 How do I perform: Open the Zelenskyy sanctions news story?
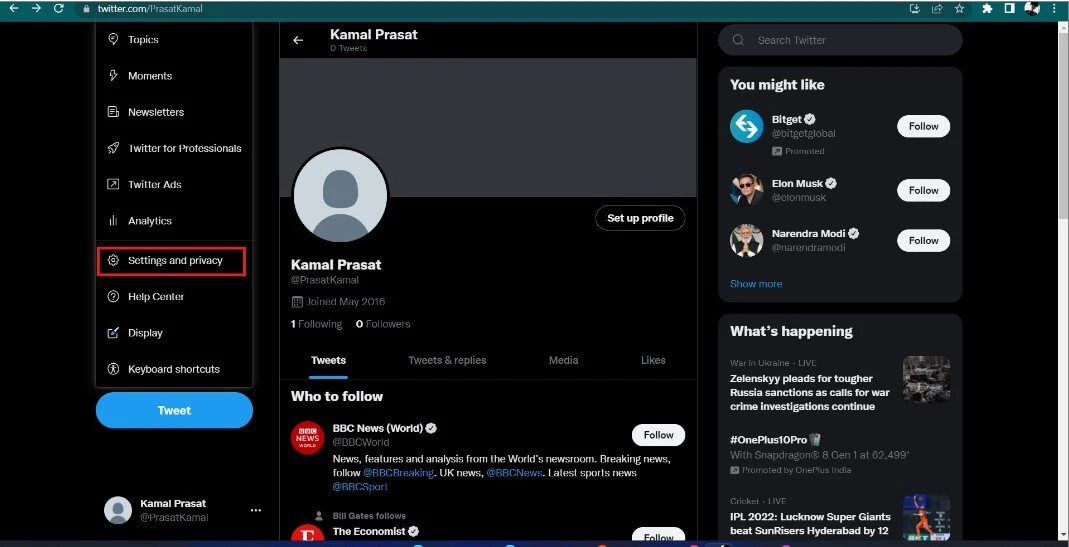(810, 392)
